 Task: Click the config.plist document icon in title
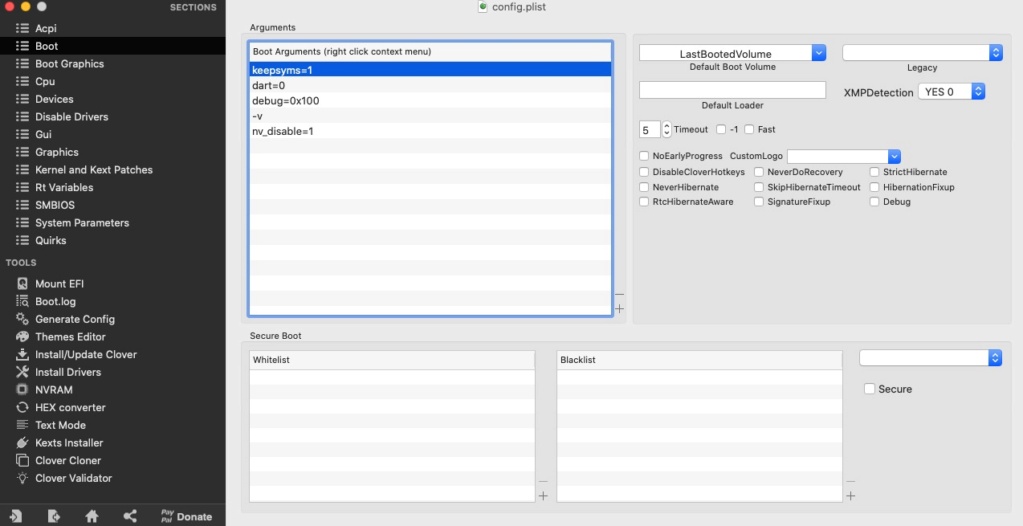pos(483,7)
